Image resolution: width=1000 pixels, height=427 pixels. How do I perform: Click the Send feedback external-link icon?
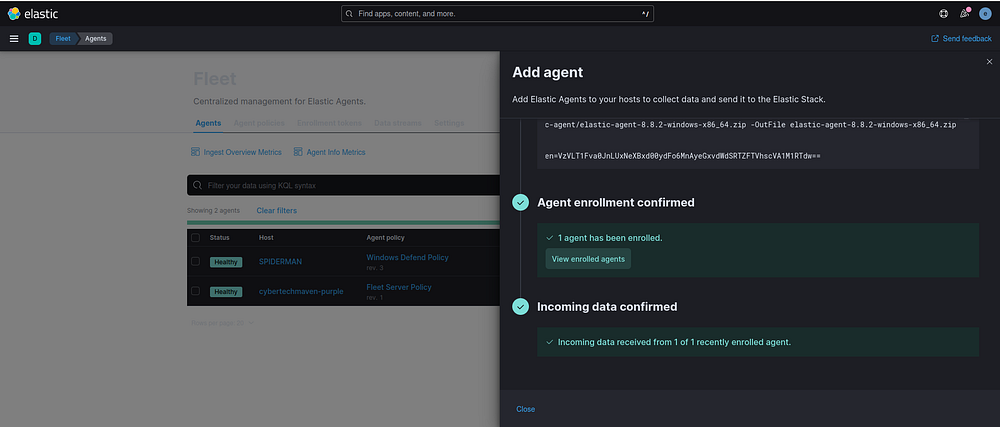tap(935, 39)
